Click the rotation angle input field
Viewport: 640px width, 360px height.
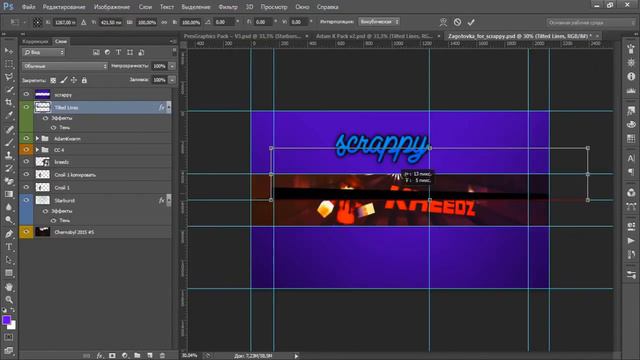click(x=224, y=22)
